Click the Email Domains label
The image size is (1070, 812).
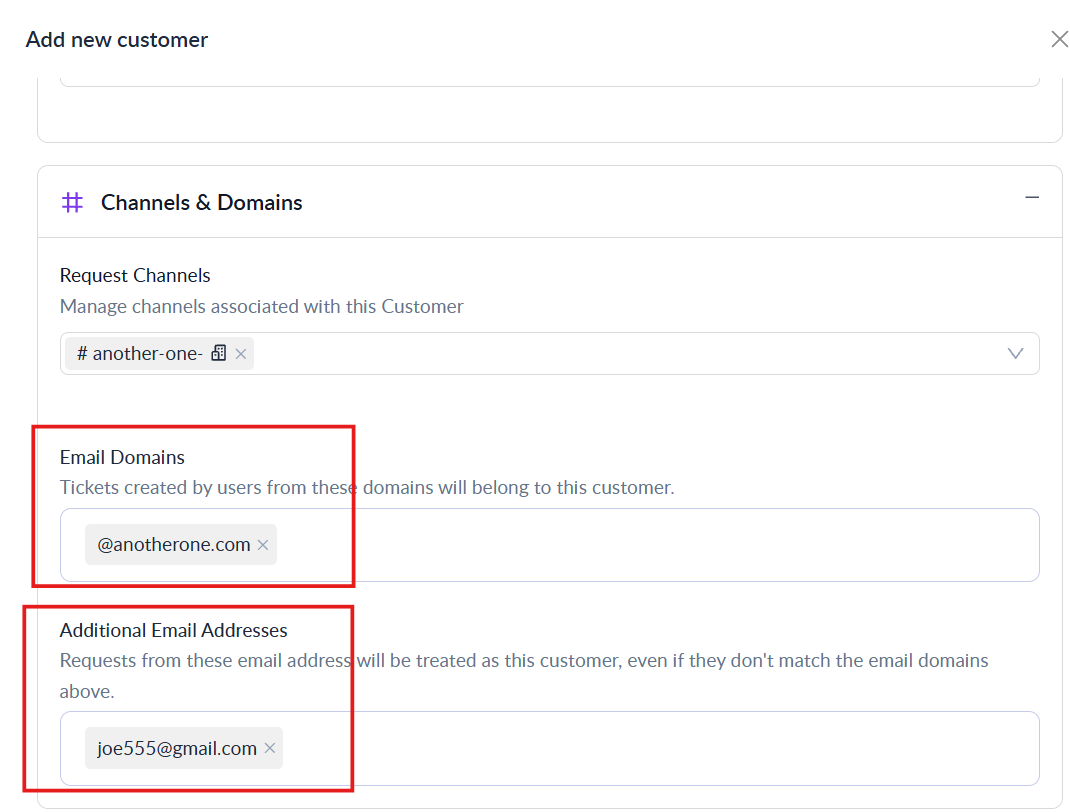tap(122, 457)
